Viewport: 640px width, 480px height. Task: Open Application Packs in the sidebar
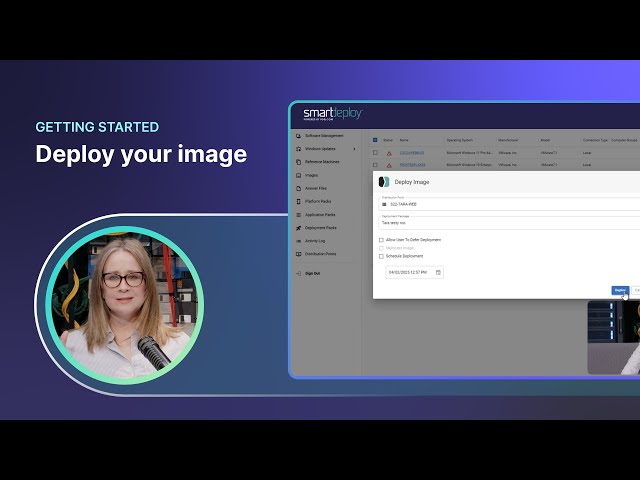320,215
